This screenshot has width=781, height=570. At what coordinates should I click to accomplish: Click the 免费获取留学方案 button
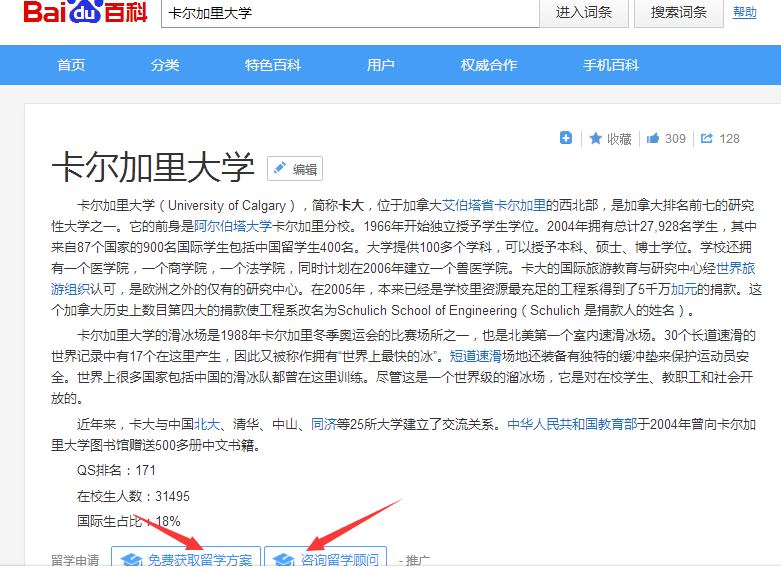click(186, 557)
